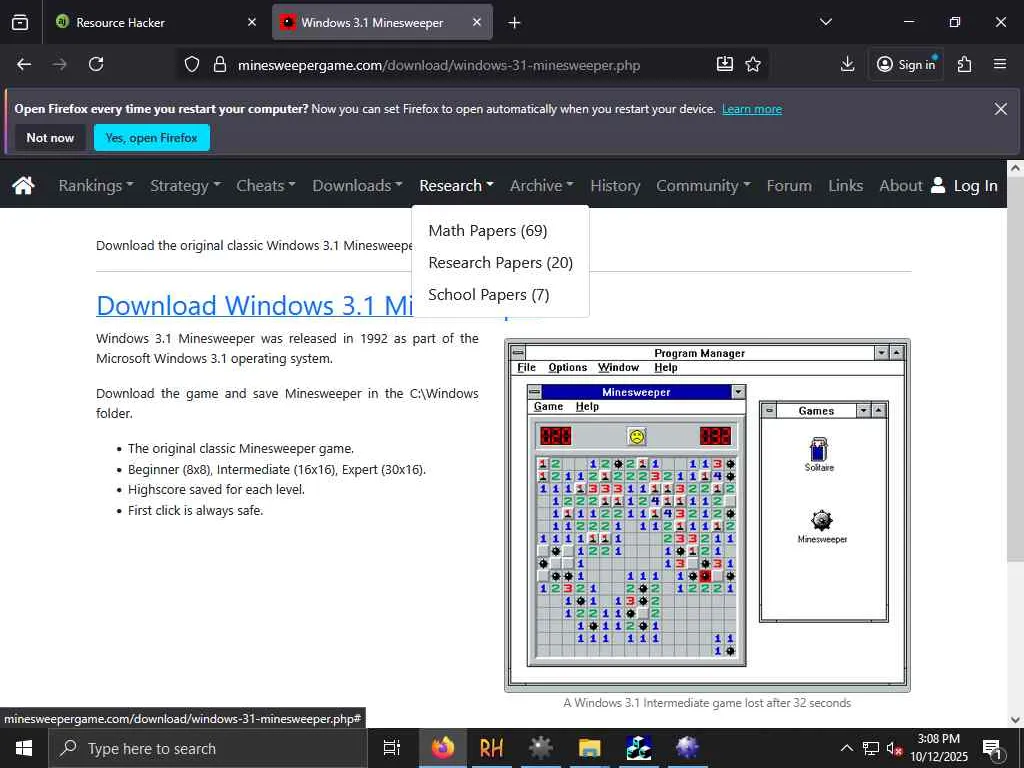Image resolution: width=1024 pixels, height=768 pixels.
Task: Click the Firefox taskbar icon
Action: pyautogui.click(x=443, y=748)
